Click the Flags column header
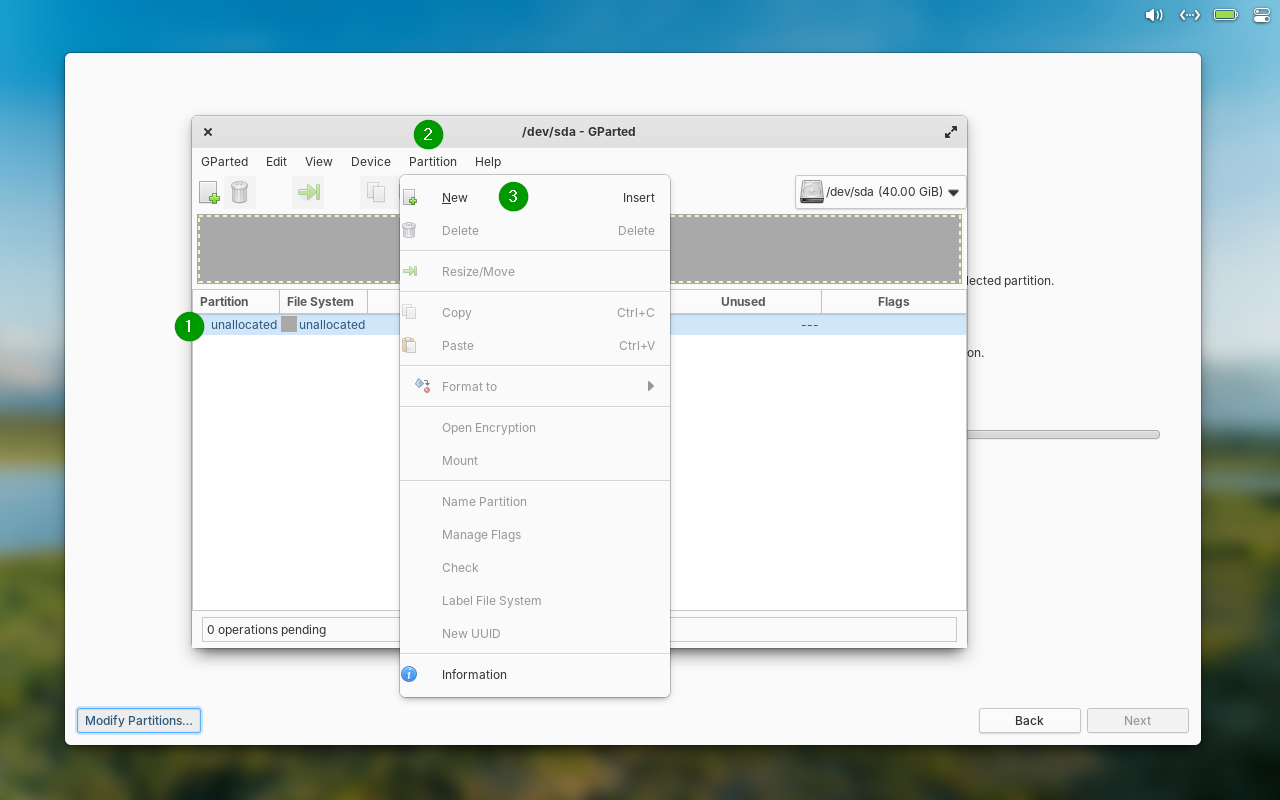The image size is (1280, 800). point(894,302)
